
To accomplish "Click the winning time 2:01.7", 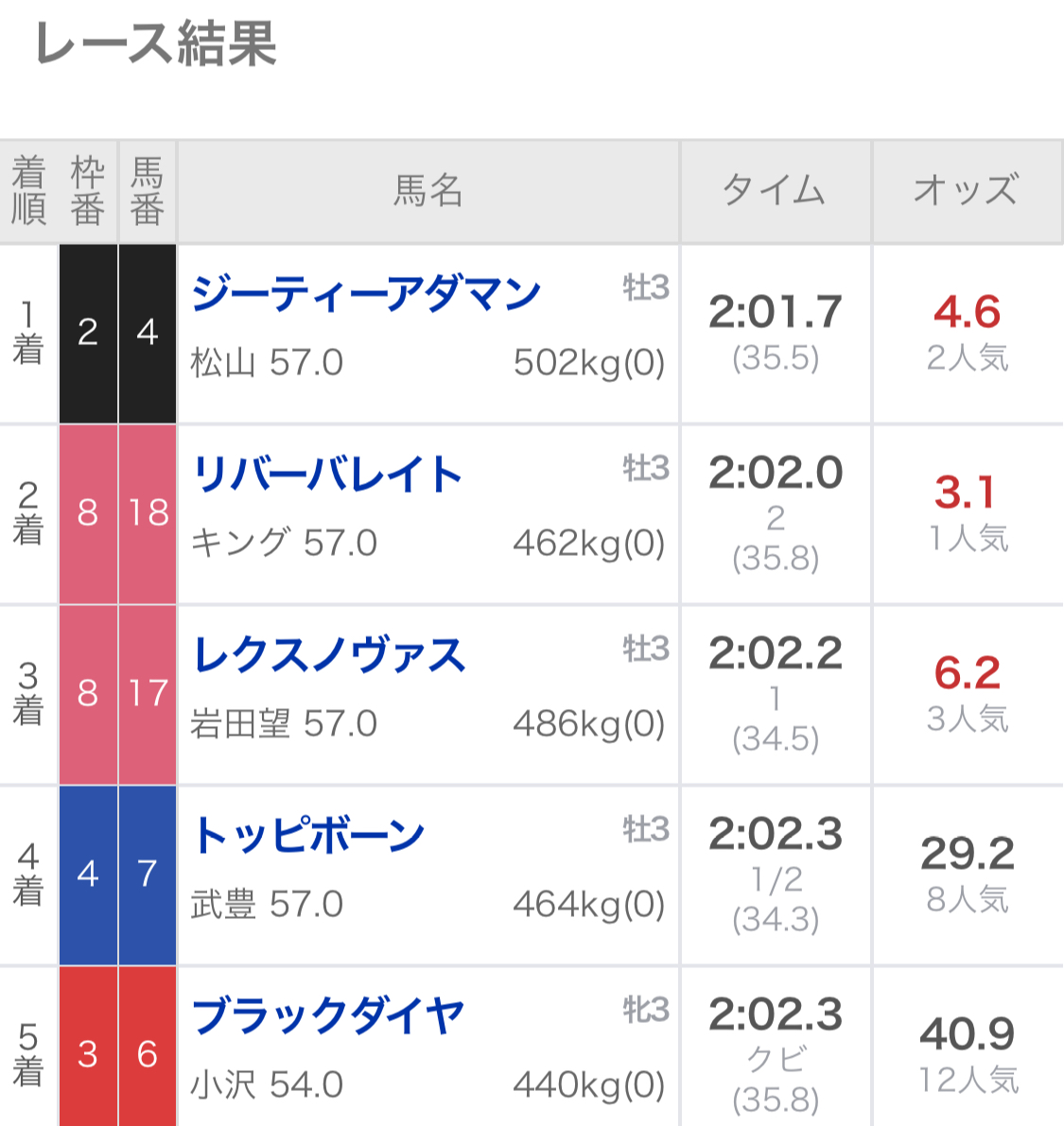I will (x=775, y=312).
